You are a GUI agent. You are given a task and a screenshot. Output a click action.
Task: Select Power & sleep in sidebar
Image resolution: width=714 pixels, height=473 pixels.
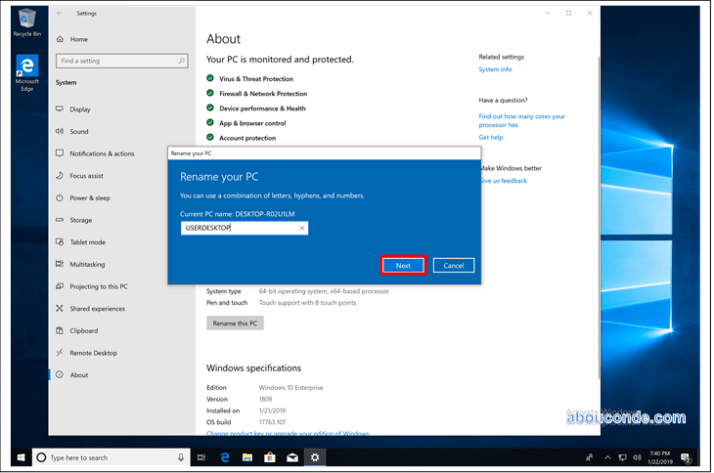(90, 198)
